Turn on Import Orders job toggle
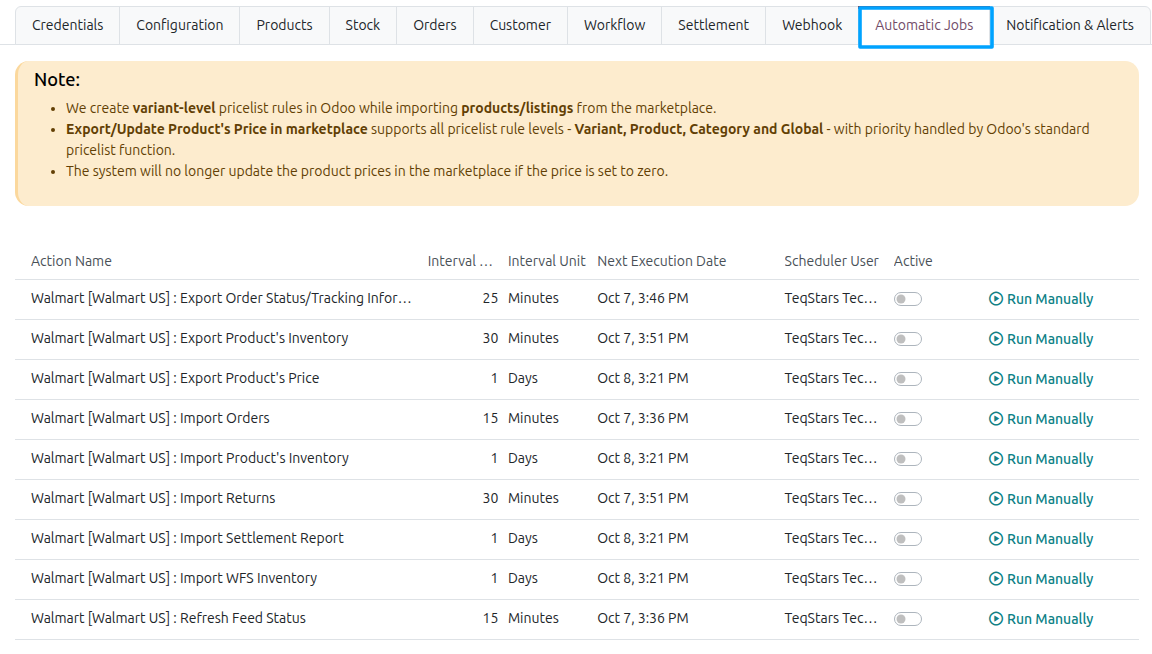This screenshot has width=1152, height=654. tap(907, 419)
